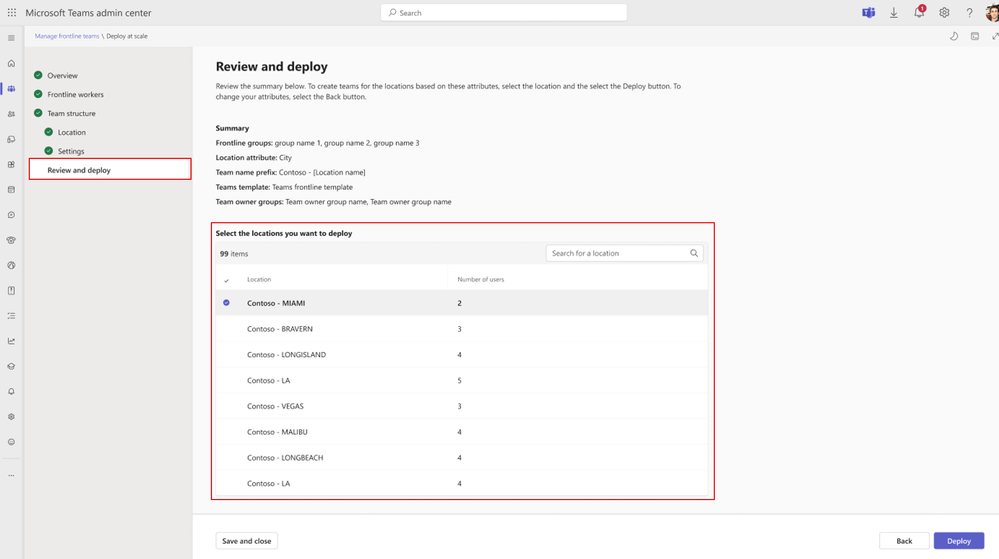999x559 pixels.
Task: Sort by Location column header
Action: pyautogui.click(x=259, y=279)
